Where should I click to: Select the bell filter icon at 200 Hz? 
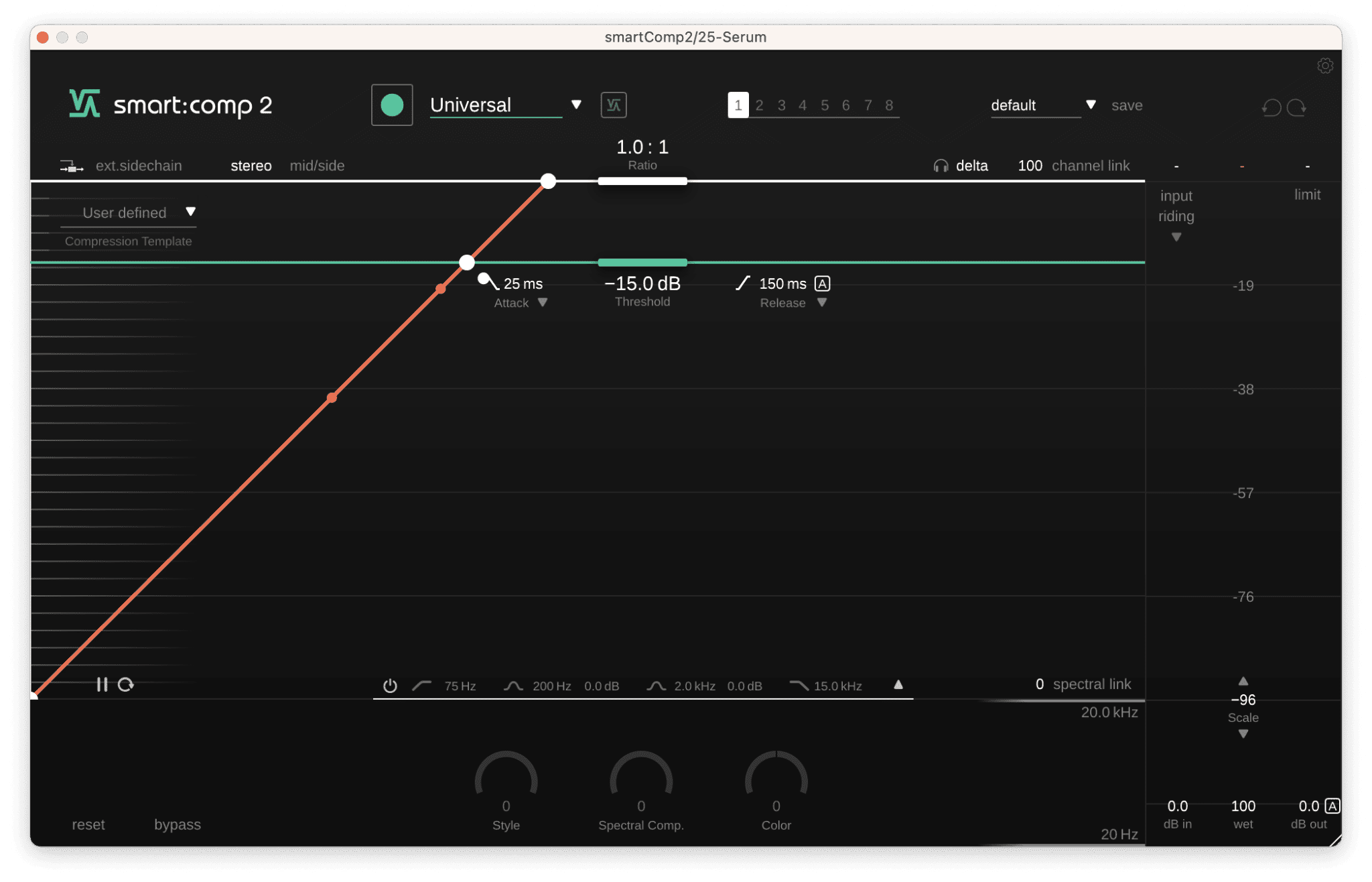tap(513, 686)
